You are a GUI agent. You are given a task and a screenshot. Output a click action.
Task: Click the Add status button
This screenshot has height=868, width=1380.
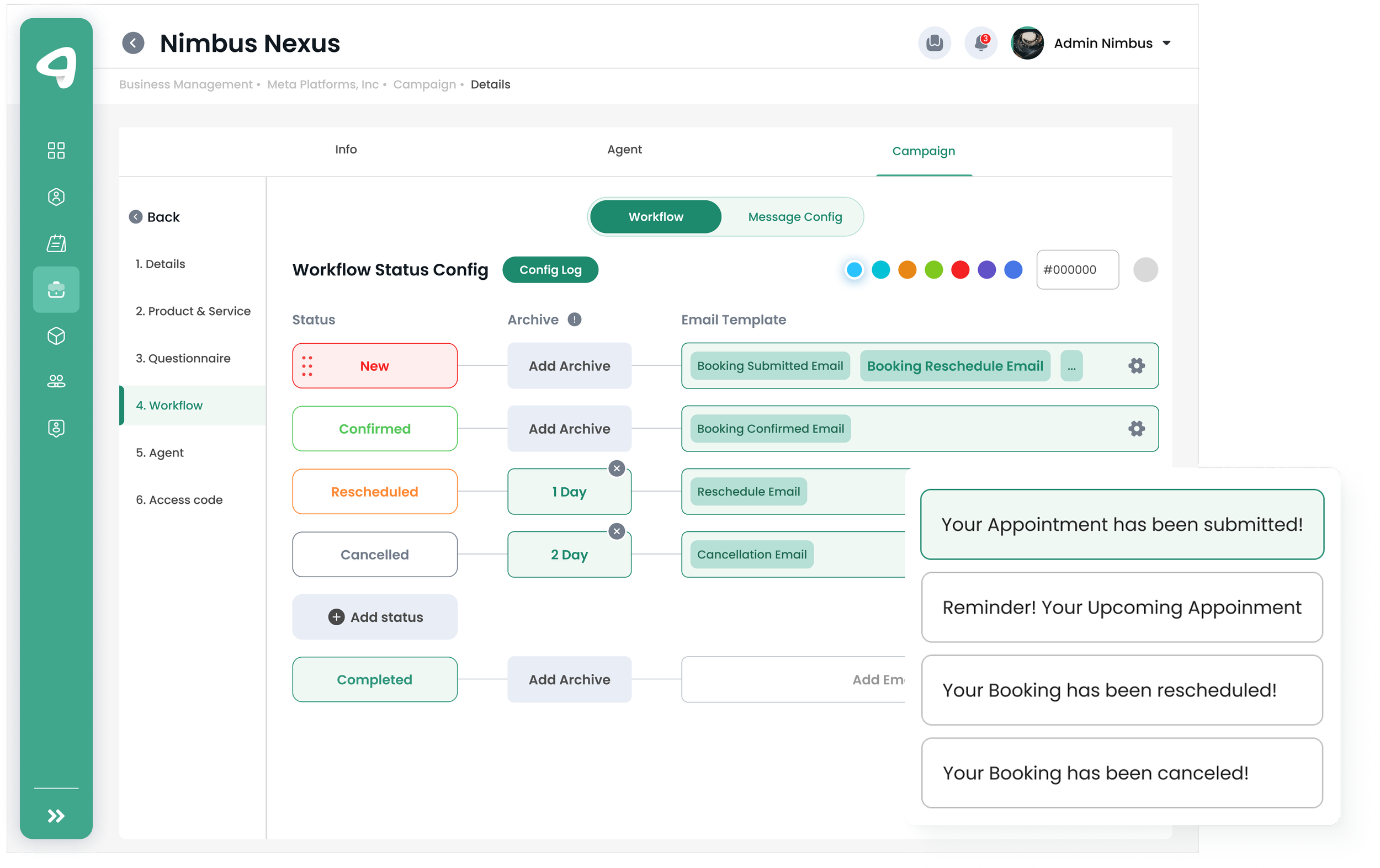coord(375,617)
